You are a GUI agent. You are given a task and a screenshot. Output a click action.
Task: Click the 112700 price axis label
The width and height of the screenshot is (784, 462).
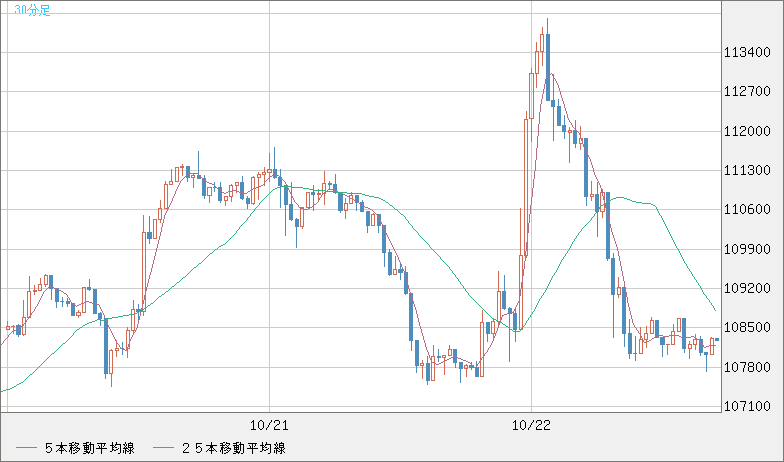(x=747, y=92)
